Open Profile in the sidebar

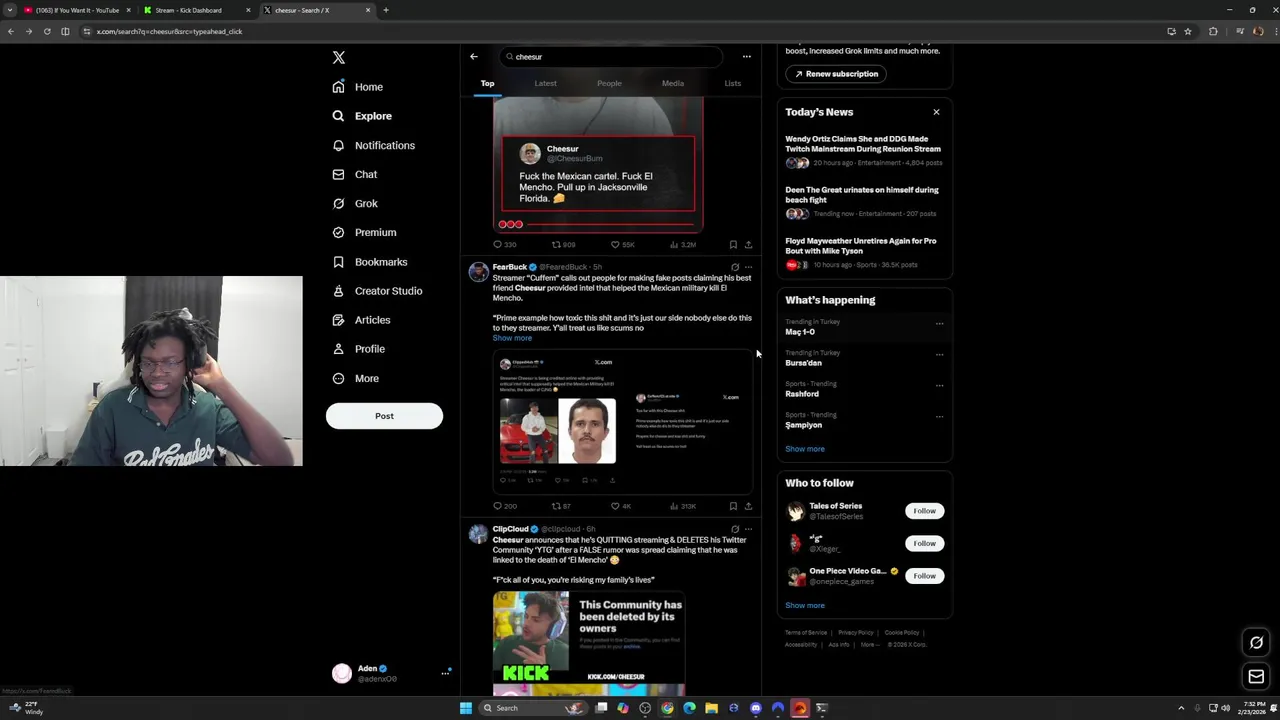click(x=358, y=349)
